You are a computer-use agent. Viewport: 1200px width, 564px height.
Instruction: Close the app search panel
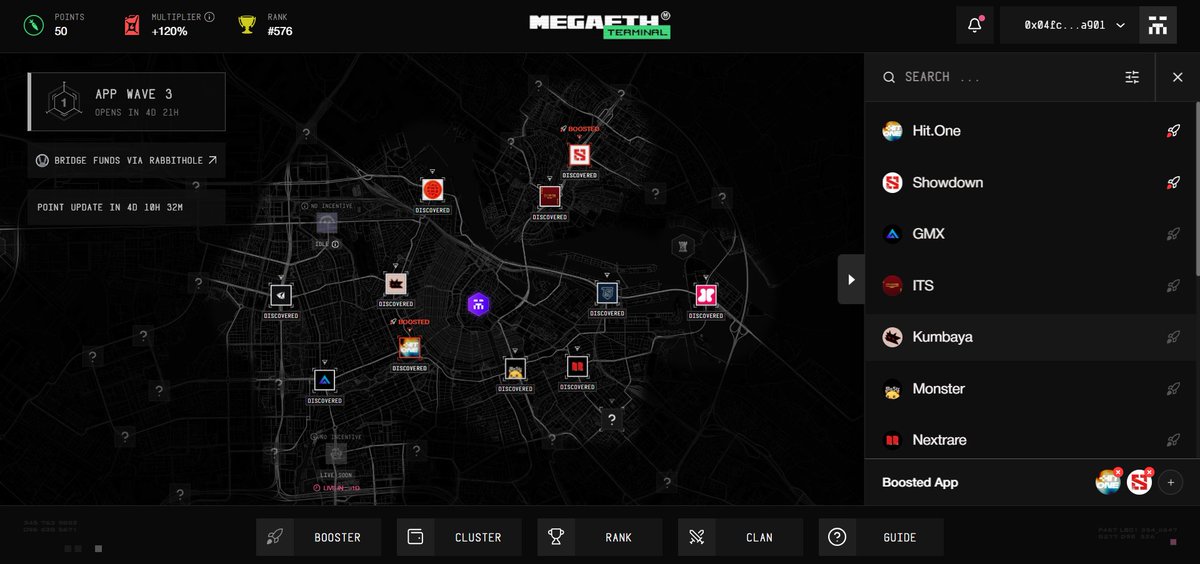coord(1177,77)
